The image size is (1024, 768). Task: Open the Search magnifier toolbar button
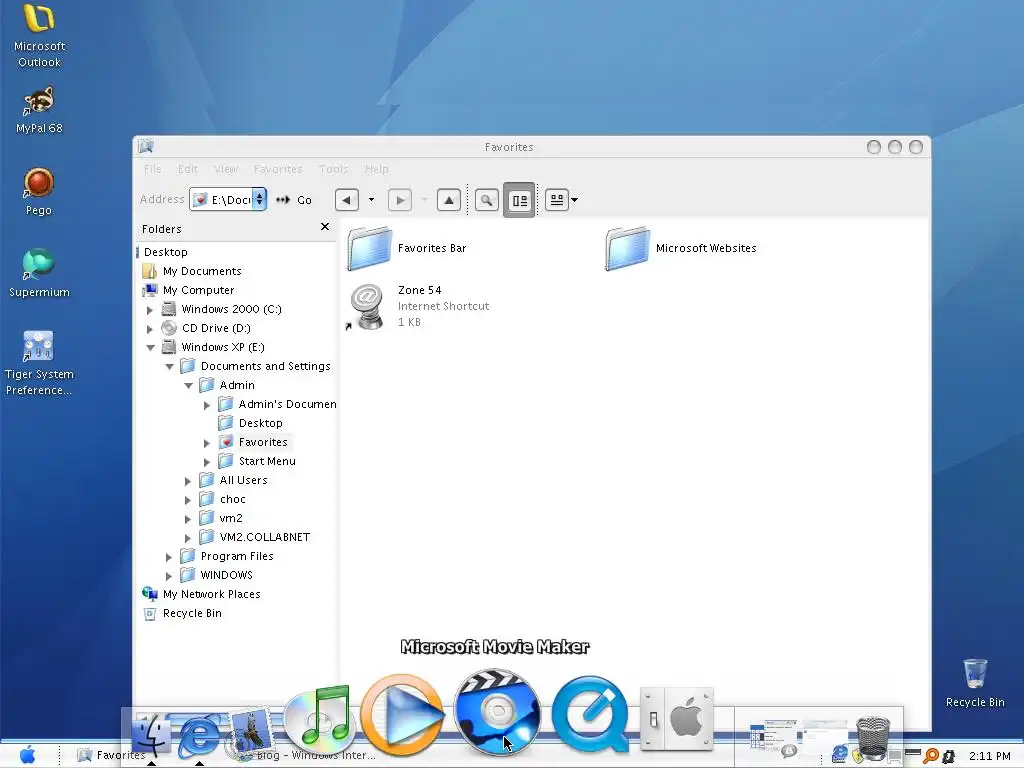pyautogui.click(x=487, y=200)
